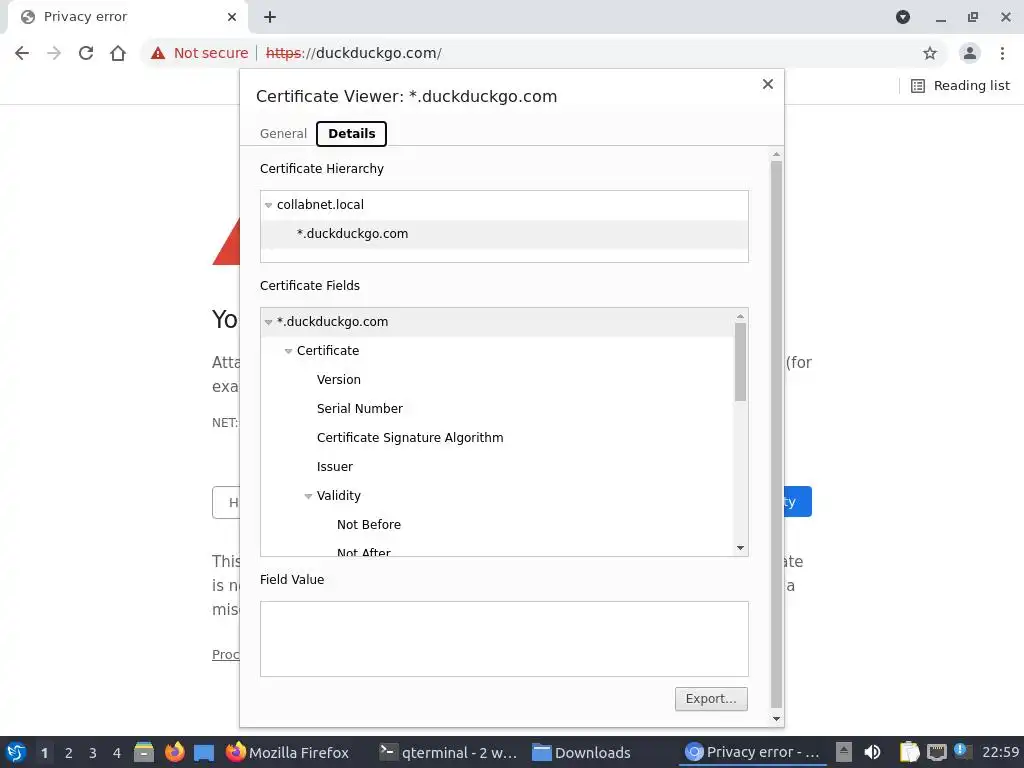The width and height of the screenshot is (1024, 768).
Task: Click dialog scrollbar down arrow
Action: click(776, 718)
